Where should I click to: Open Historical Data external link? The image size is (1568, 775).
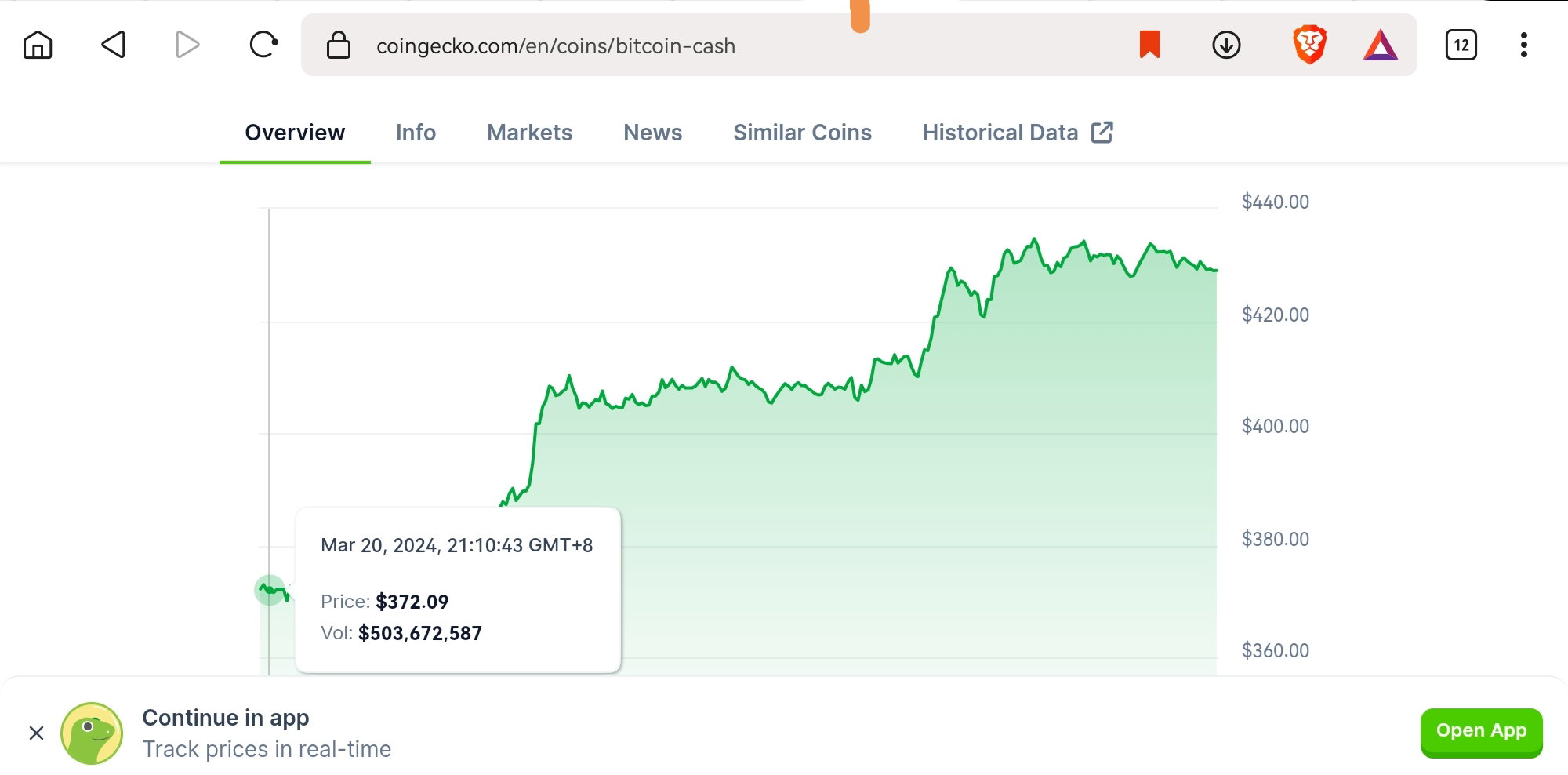coord(1018,133)
